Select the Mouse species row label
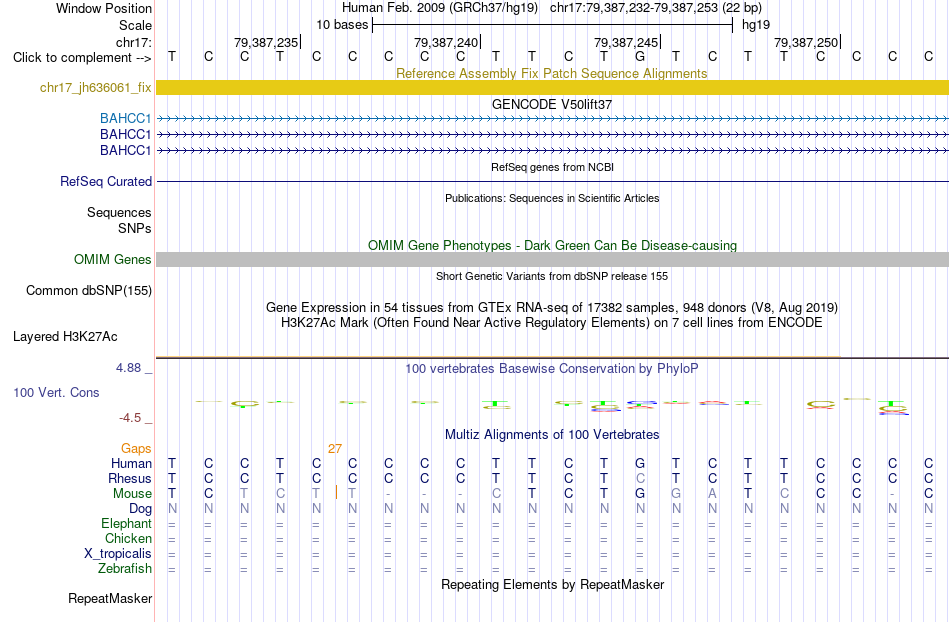This screenshot has width=950, height=622. (132, 494)
